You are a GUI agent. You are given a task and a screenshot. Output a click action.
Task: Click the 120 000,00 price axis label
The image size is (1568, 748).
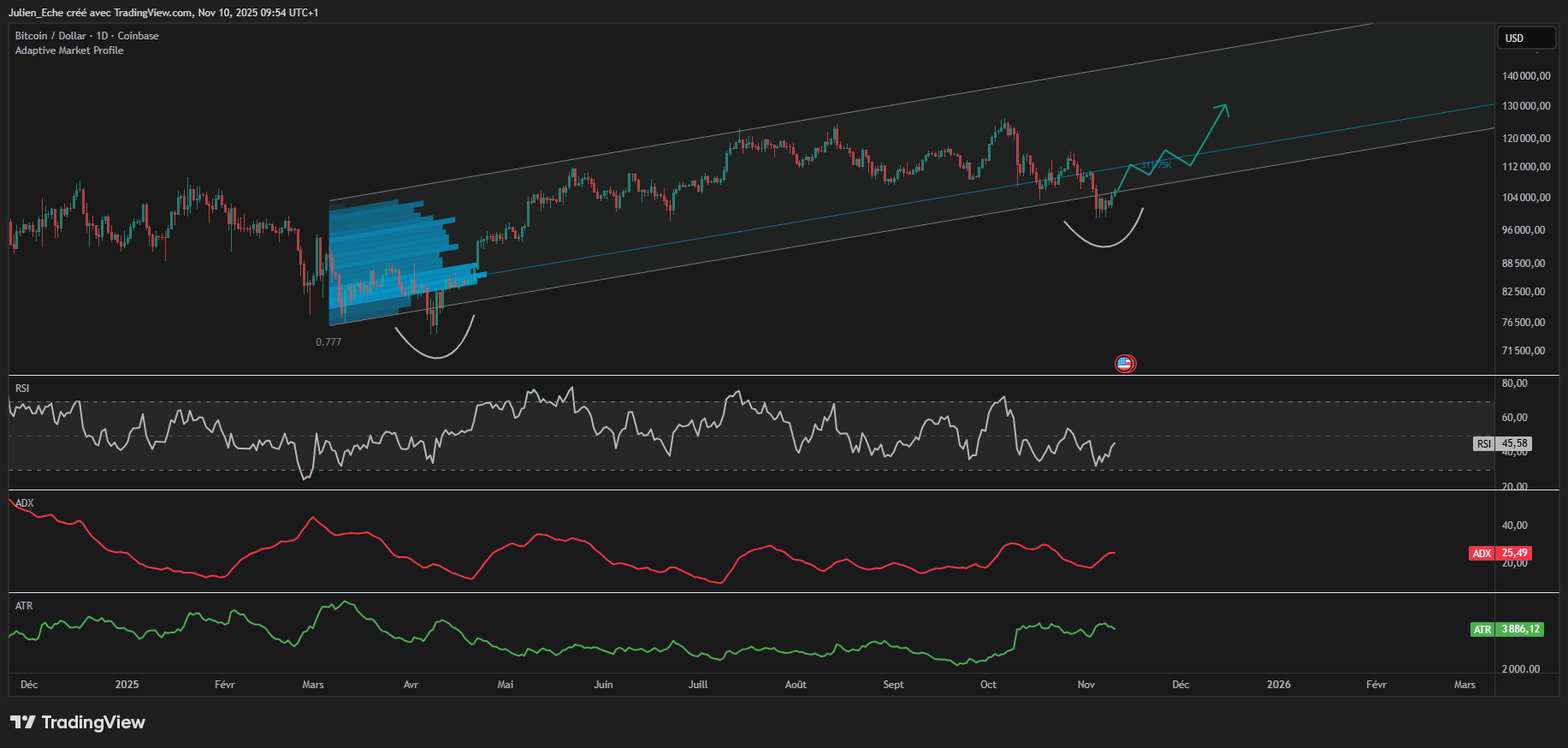(1526, 139)
